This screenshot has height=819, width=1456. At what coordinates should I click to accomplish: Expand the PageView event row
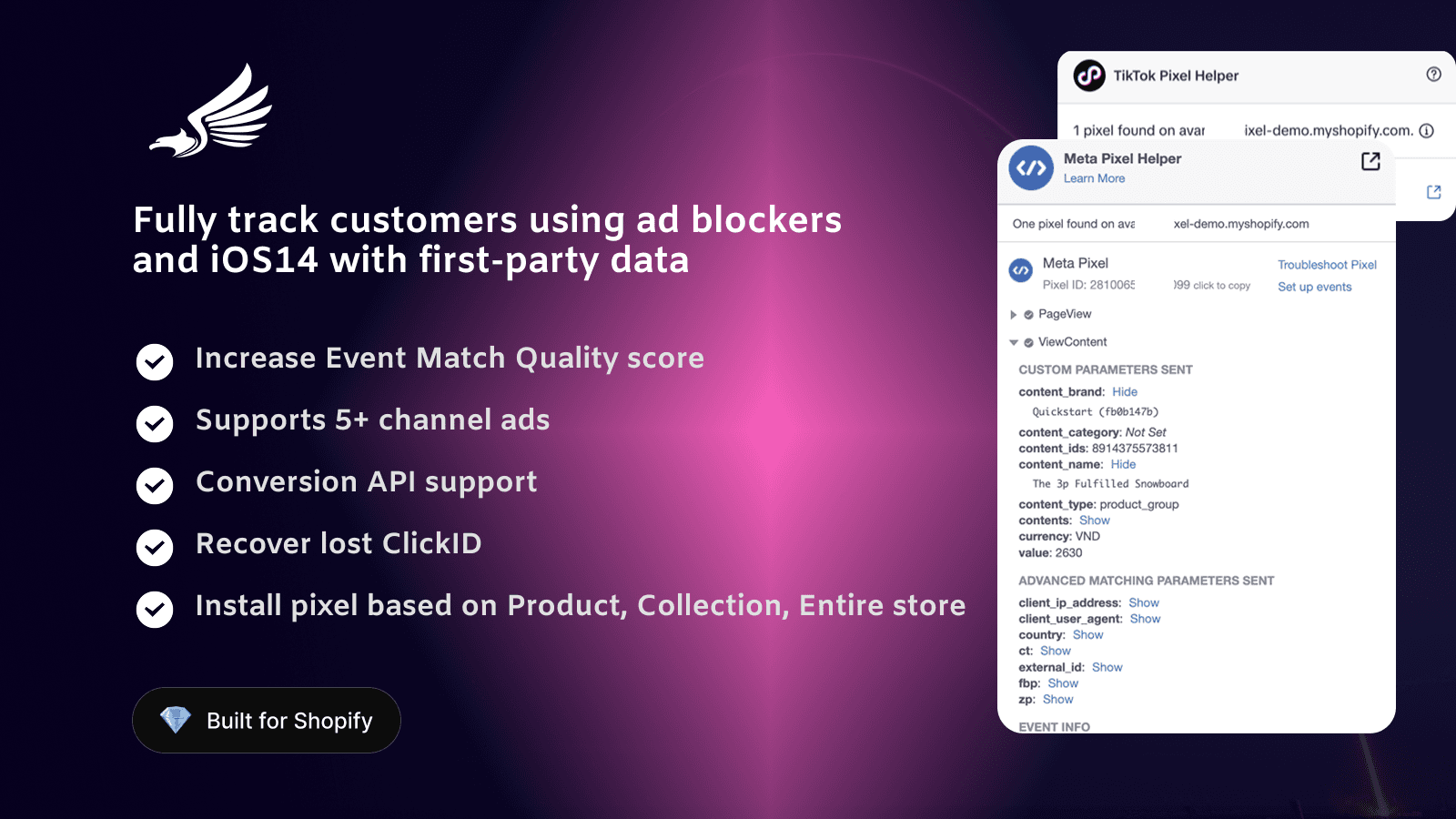(1014, 315)
